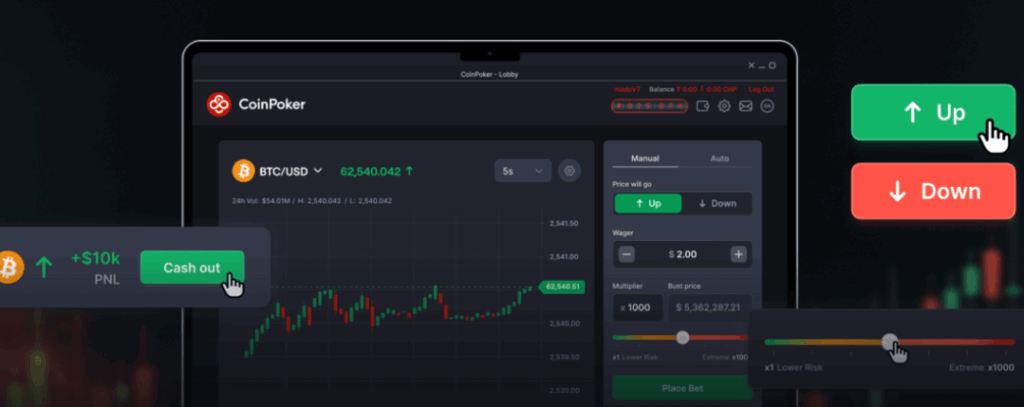This screenshot has width=1024, height=407.
Task: Switch to the Manual tab
Action: coord(645,159)
